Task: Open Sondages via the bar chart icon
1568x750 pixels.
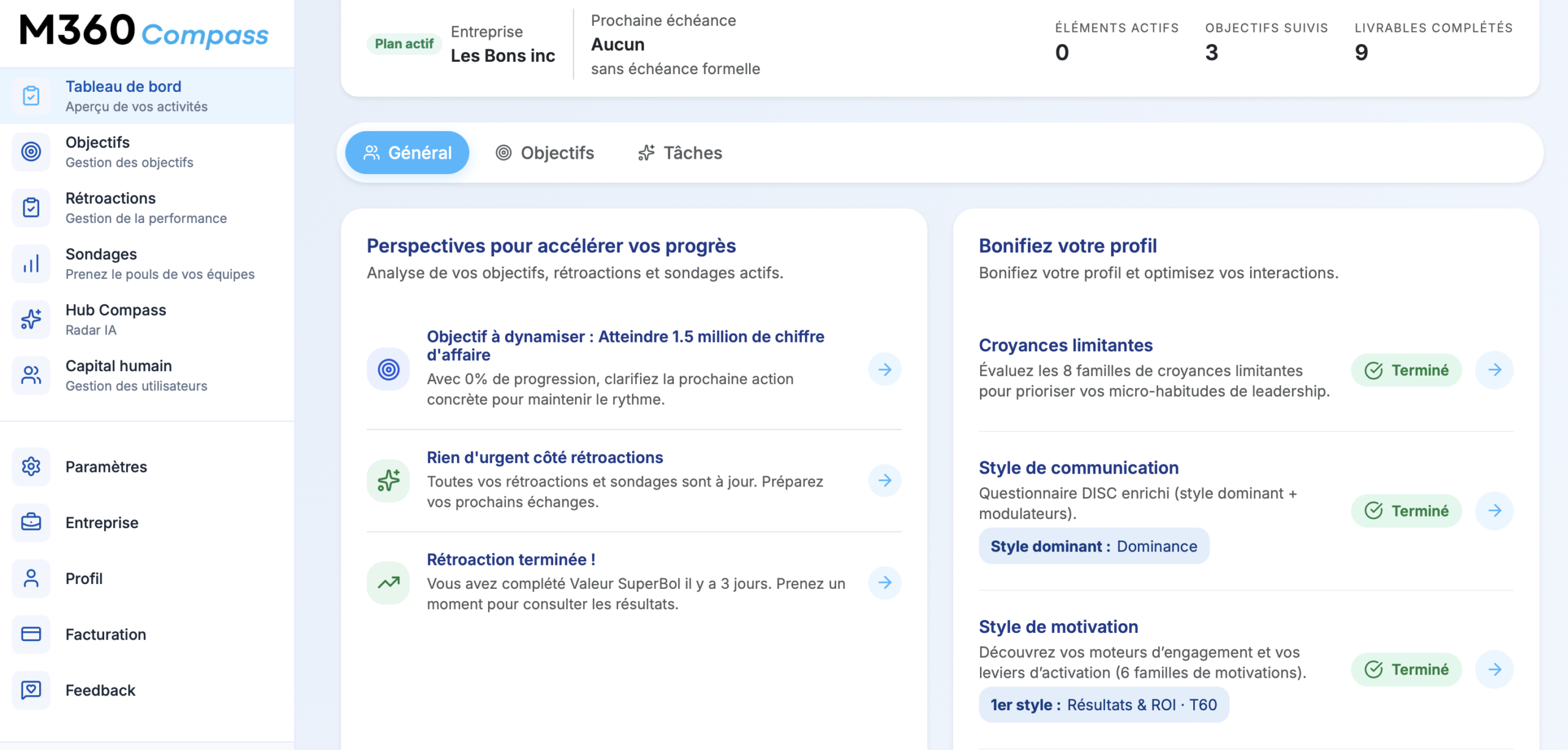Action: click(x=31, y=263)
